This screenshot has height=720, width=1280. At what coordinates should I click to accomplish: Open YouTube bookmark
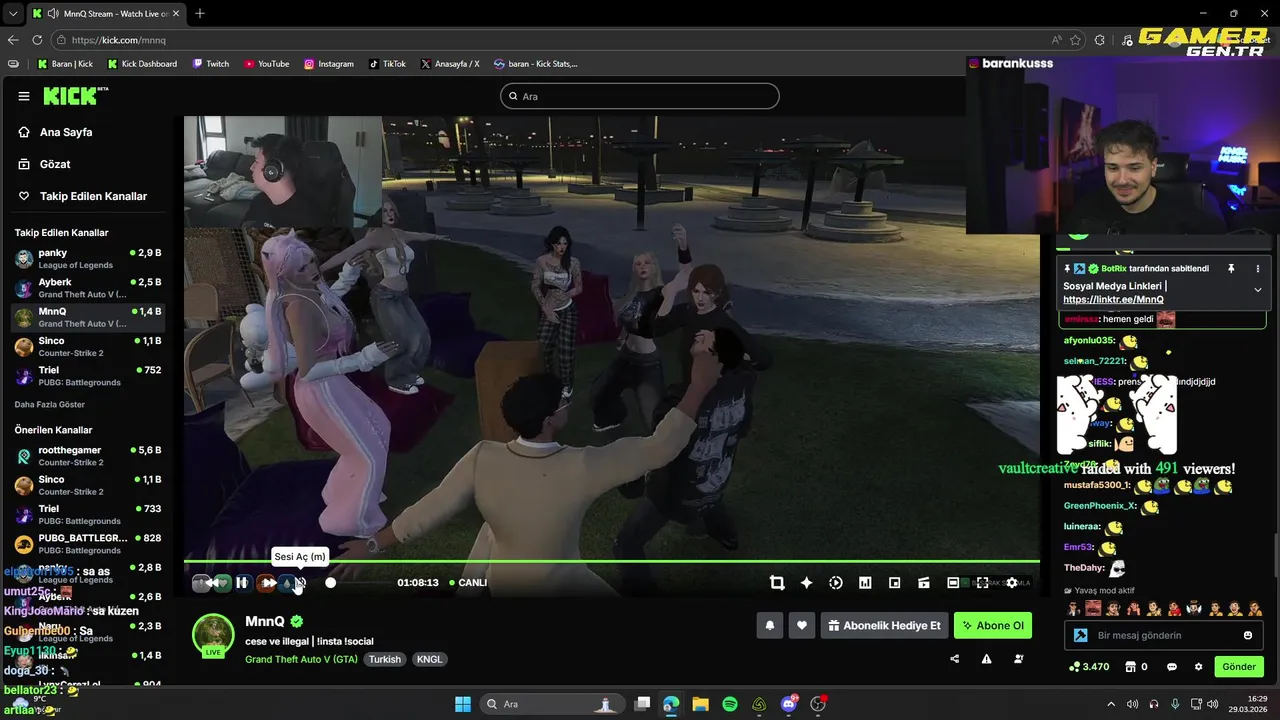266,64
